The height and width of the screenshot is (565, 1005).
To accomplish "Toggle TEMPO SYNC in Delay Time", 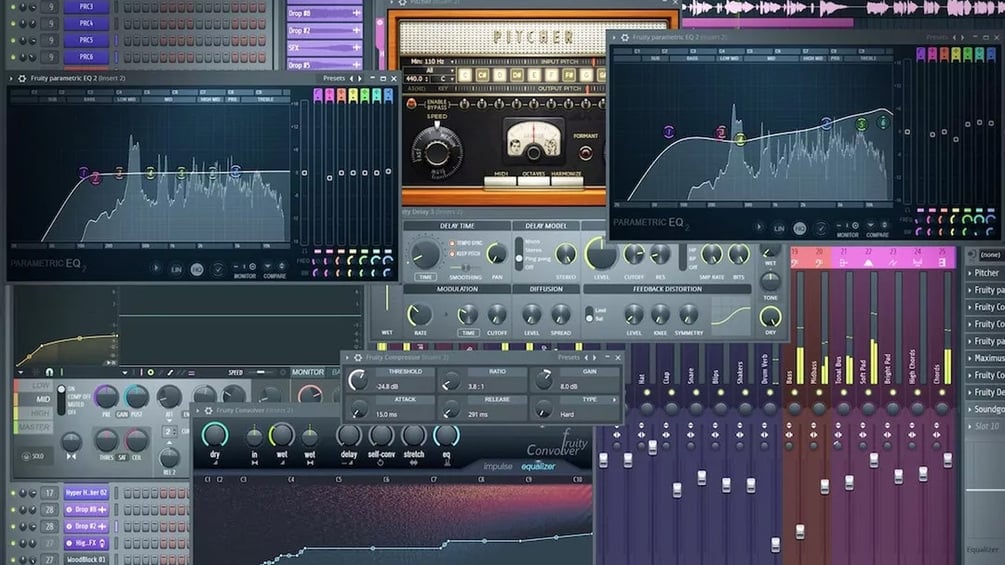I will 453,243.
